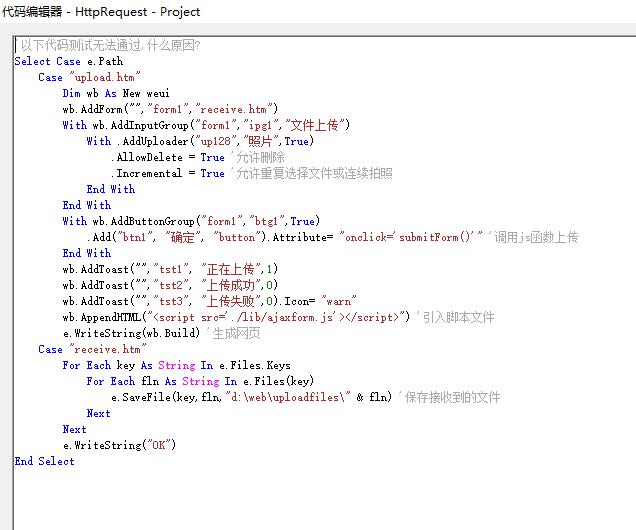The image size is (636, 530).
Task: Click the 'For Each key As String' line
Action: tap(176, 365)
